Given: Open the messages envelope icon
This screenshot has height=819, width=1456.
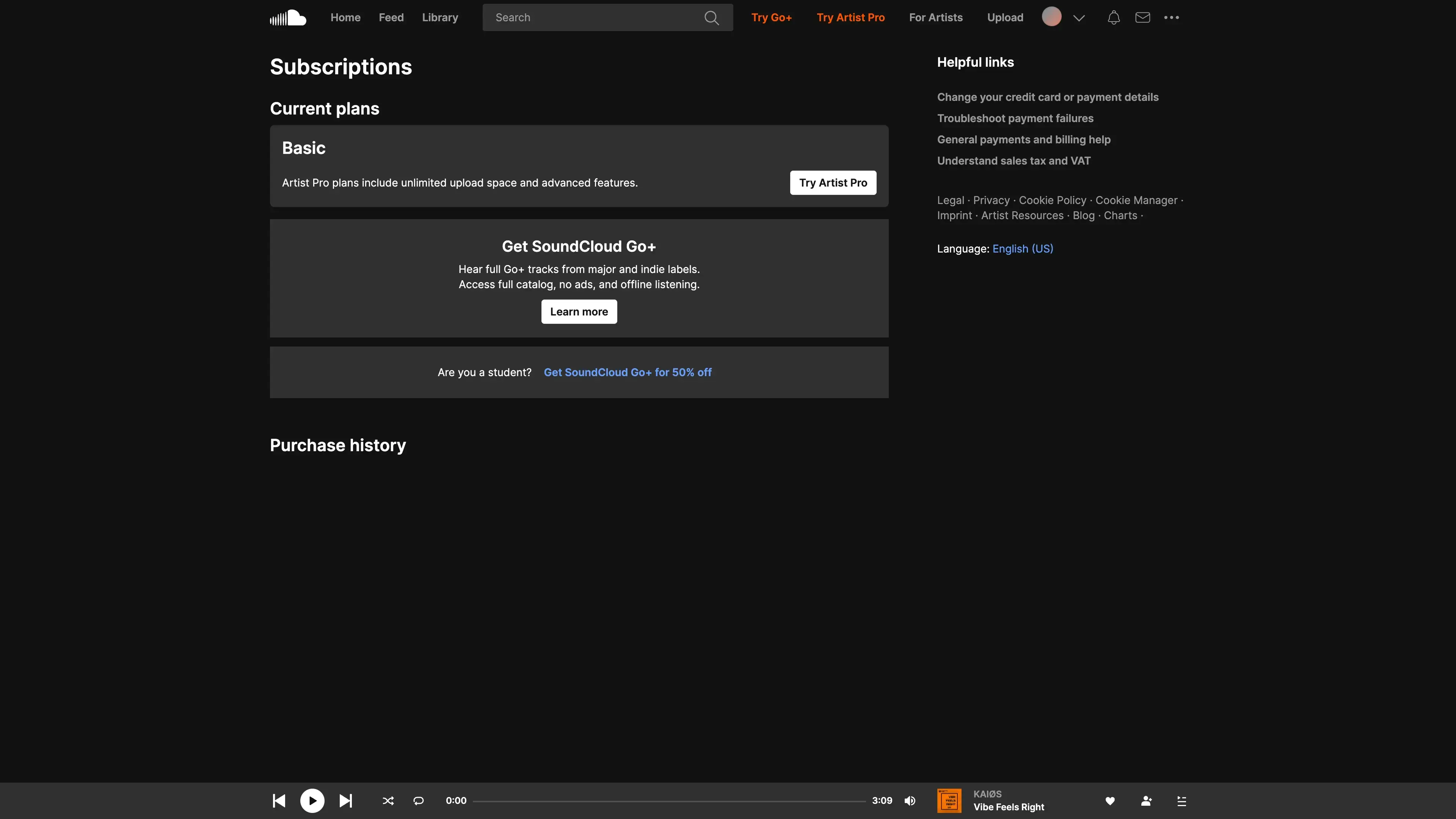Looking at the screenshot, I should (x=1142, y=17).
